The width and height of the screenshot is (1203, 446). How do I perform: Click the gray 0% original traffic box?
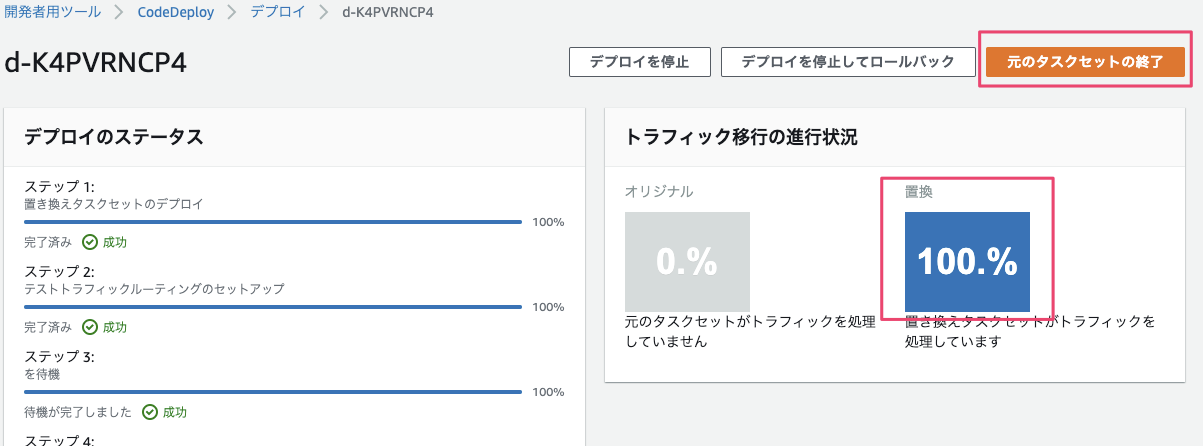point(687,261)
